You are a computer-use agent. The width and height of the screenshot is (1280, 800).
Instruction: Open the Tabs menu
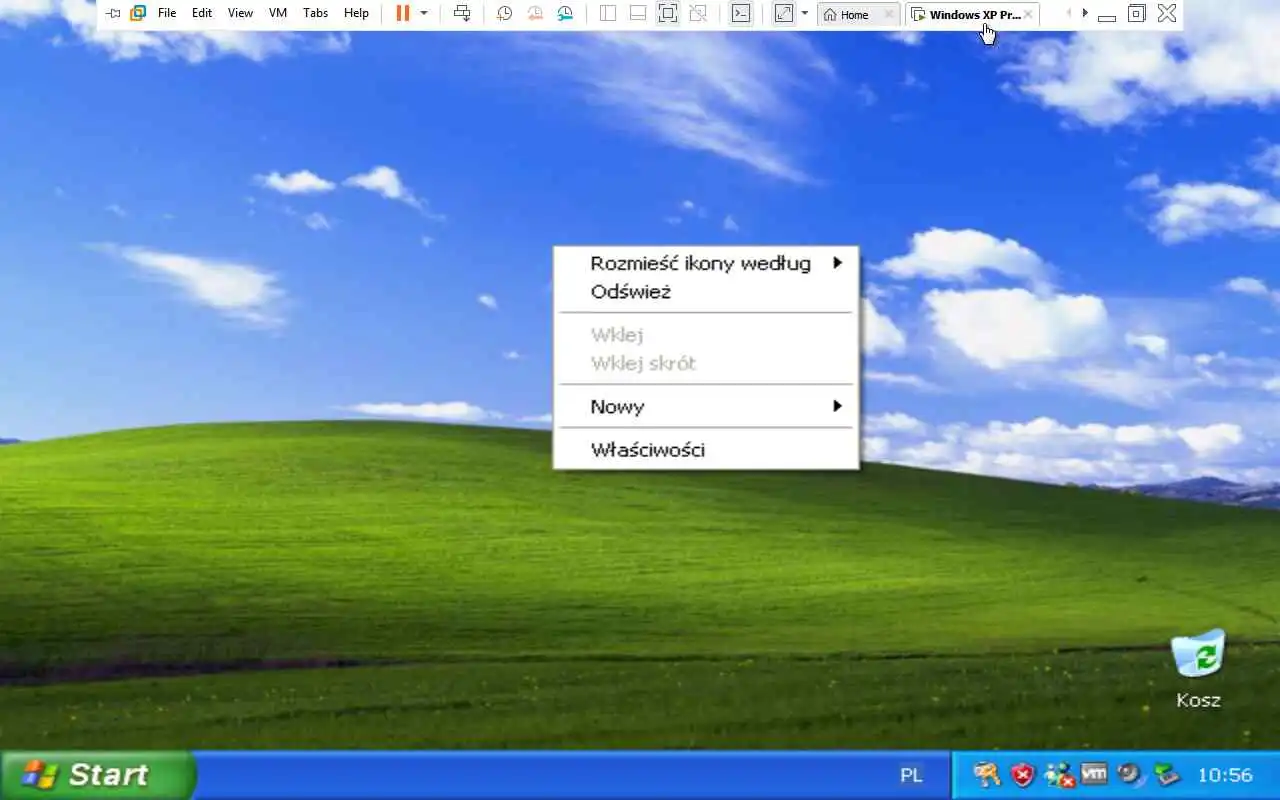(x=316, y=14)
